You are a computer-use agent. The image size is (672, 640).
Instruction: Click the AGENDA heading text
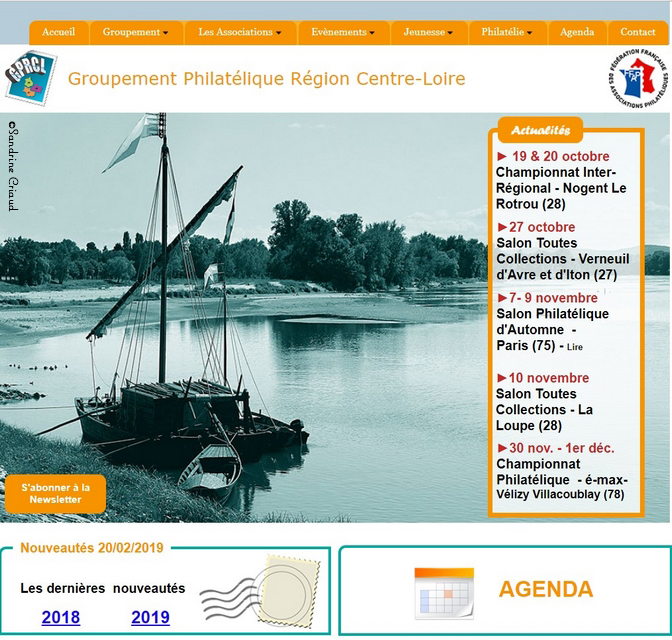click(545, 590)
